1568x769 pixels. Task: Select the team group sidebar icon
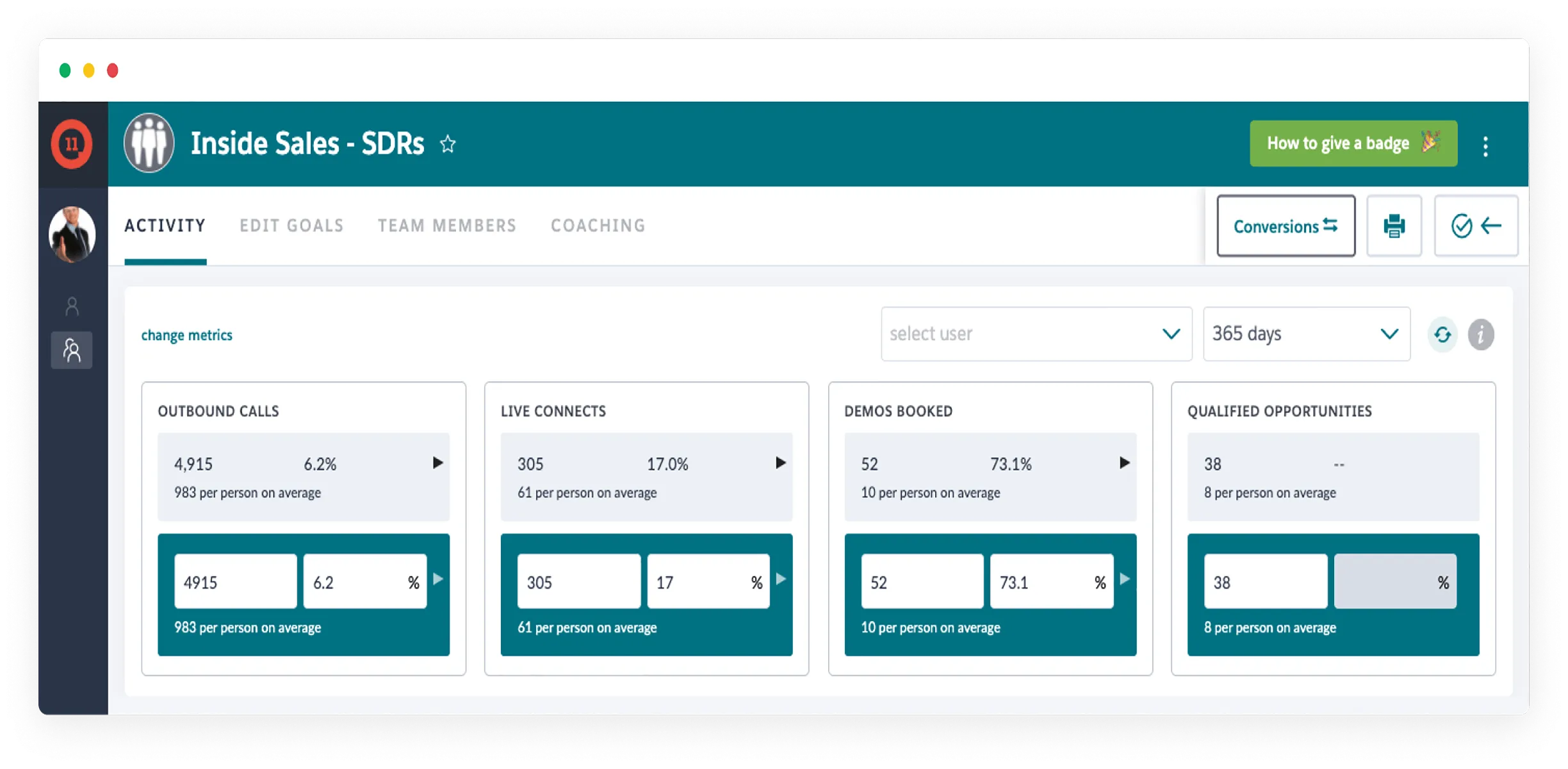coord(72,350)
